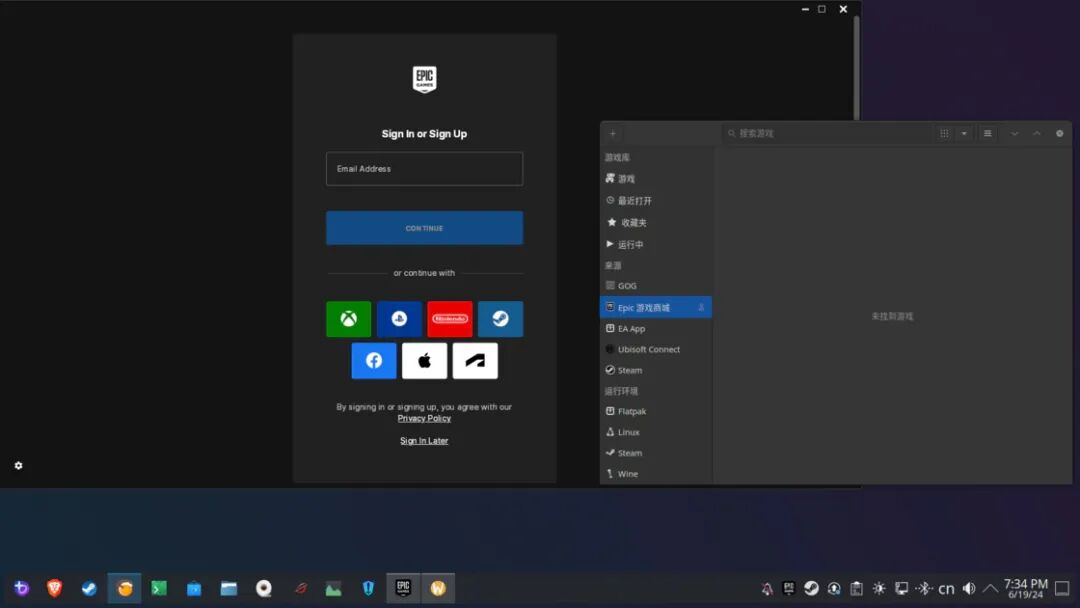Viewport: 1080px width, 608px height.
Task: Open the terminal from the taskbar
Action: click(159, 588)
